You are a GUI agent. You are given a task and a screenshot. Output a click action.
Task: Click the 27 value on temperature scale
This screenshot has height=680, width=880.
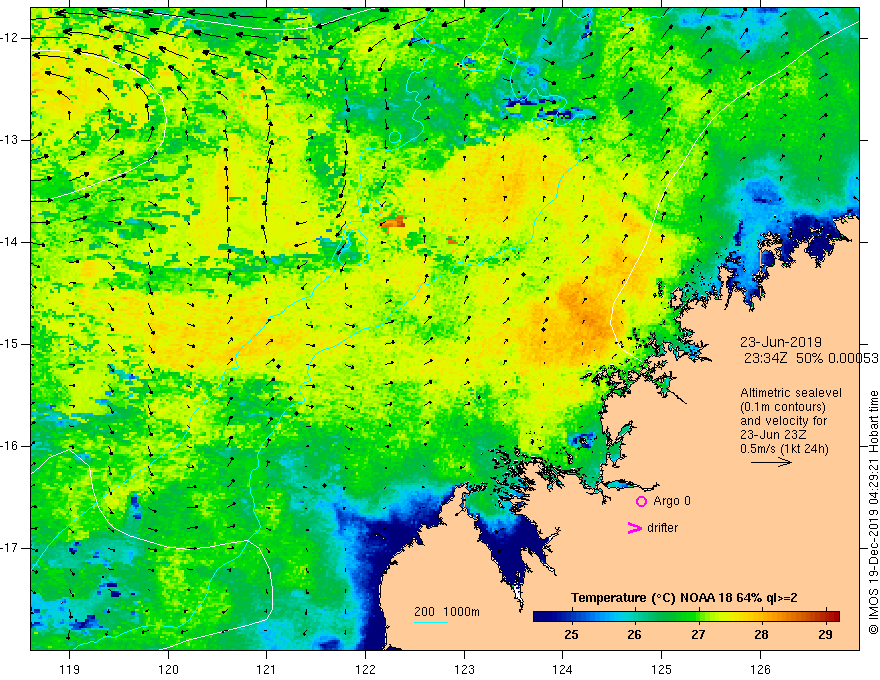(x=698, y=635)
